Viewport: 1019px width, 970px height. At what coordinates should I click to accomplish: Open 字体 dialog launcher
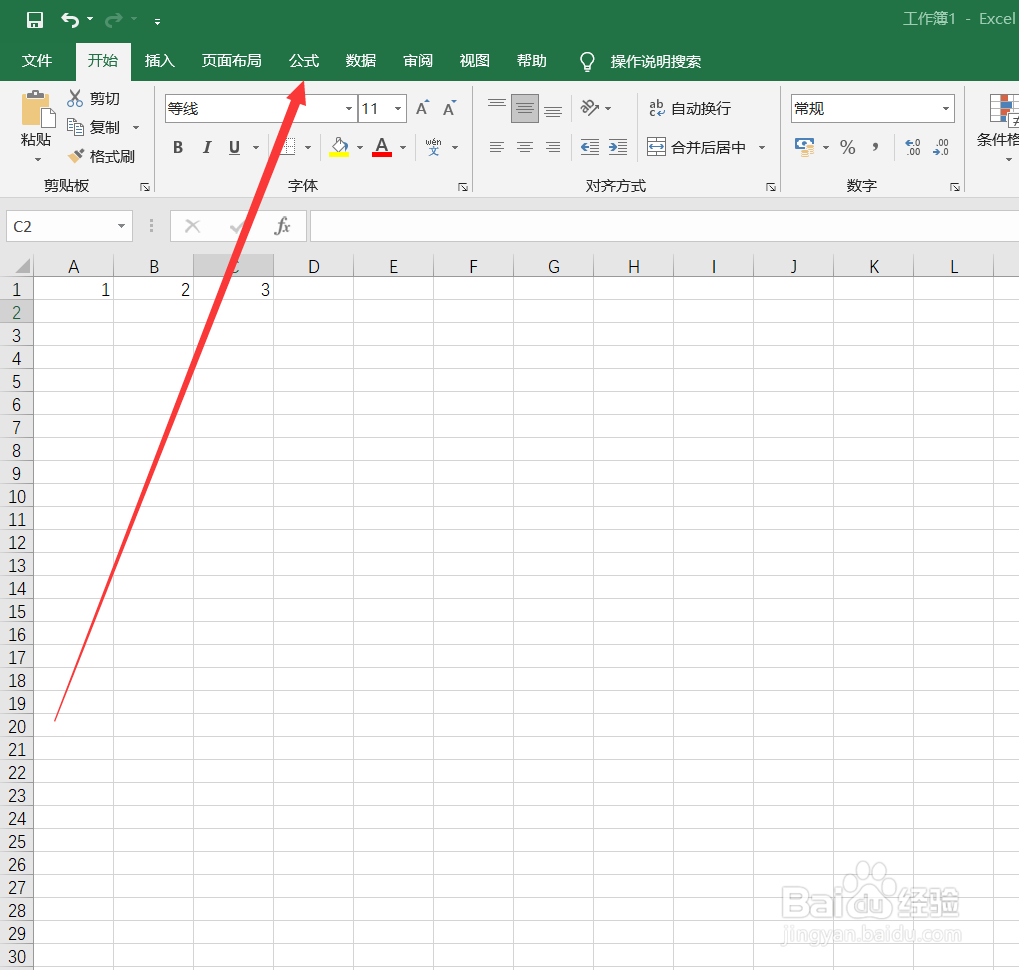[463, 187]
